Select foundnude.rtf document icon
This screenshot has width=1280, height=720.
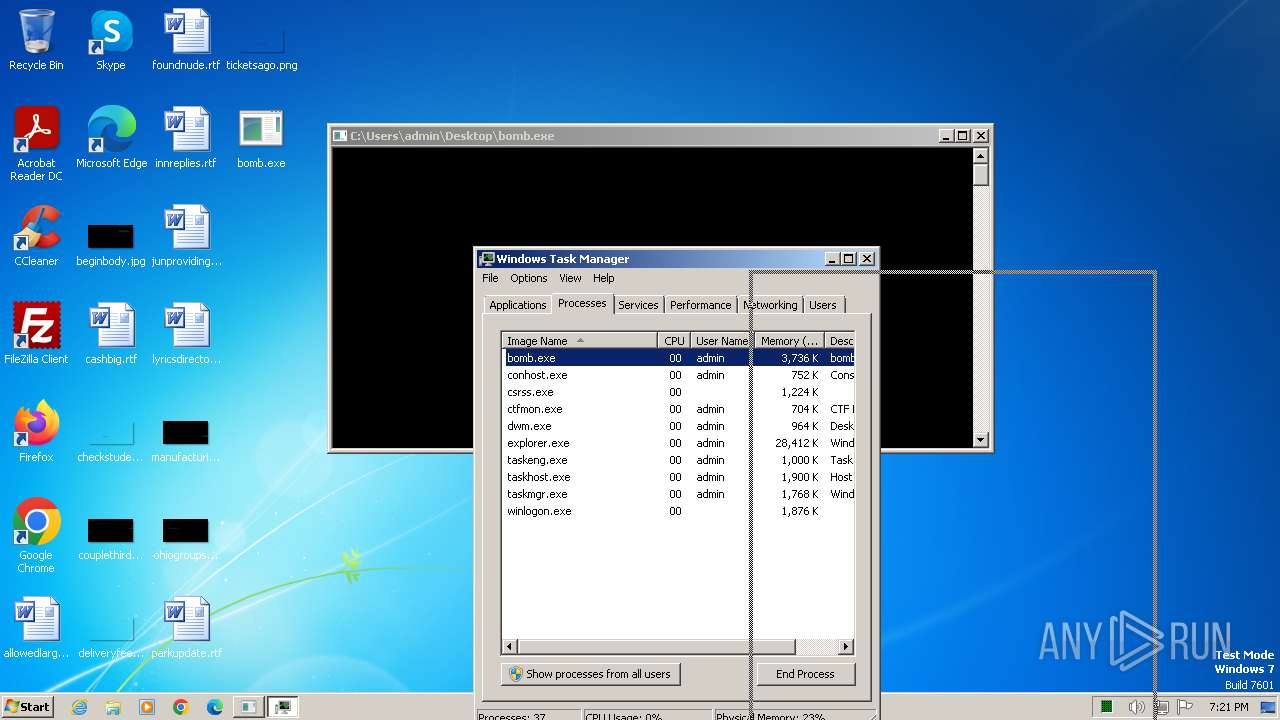(x=186, y=40)
